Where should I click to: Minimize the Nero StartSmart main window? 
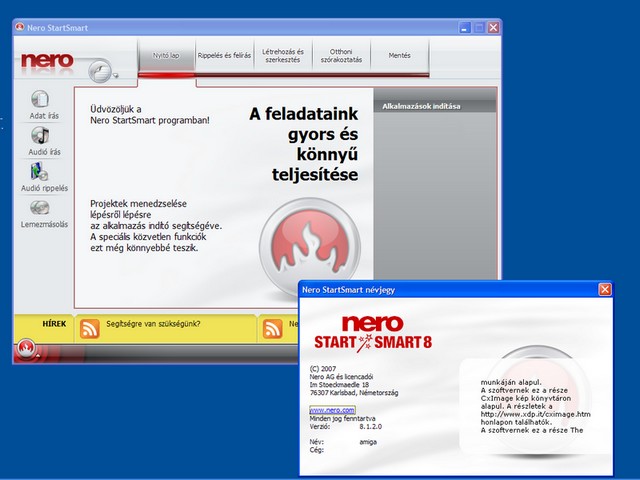[464, 28]
